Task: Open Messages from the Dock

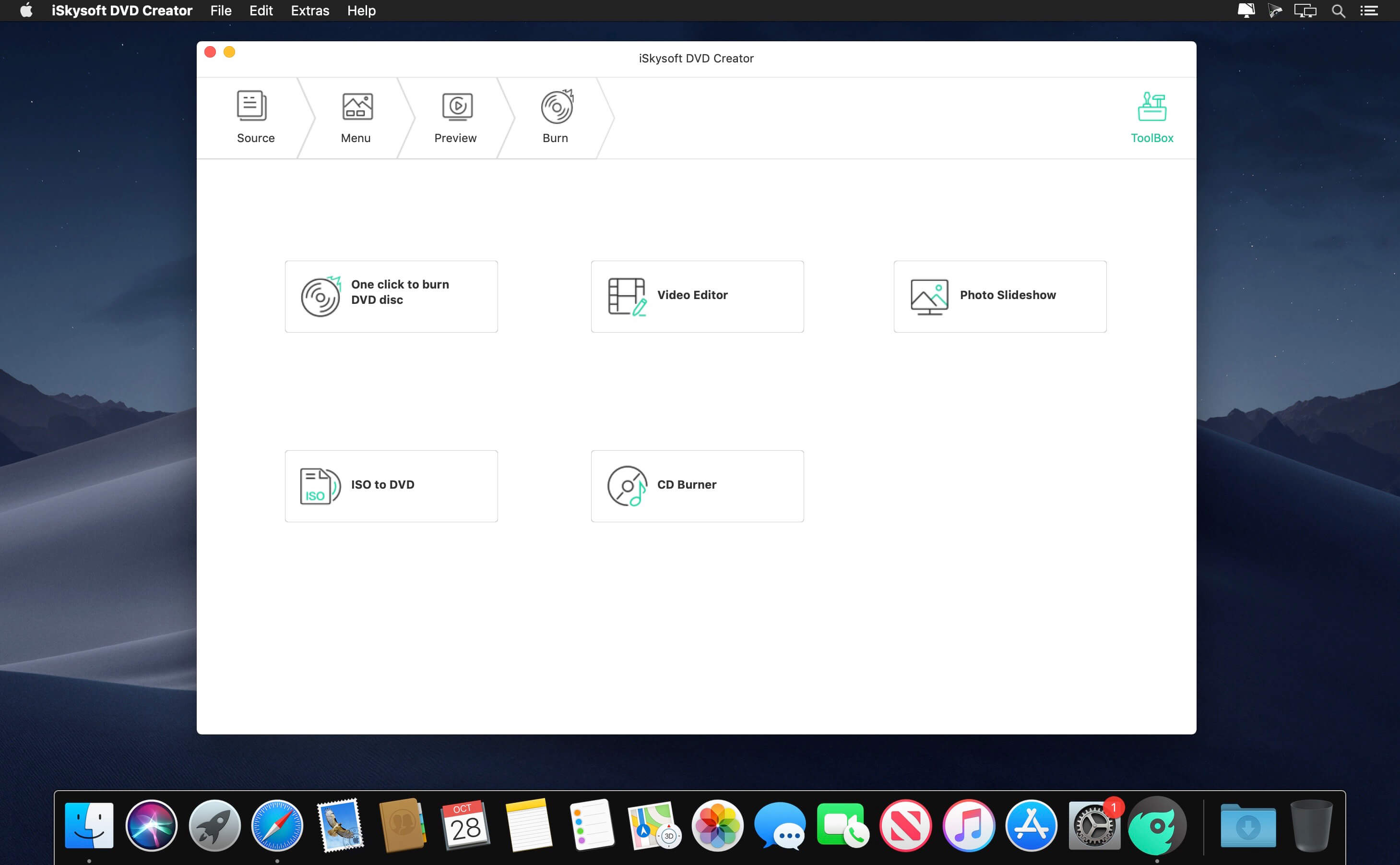Action: pyautogui.click(x=780, y=825)
